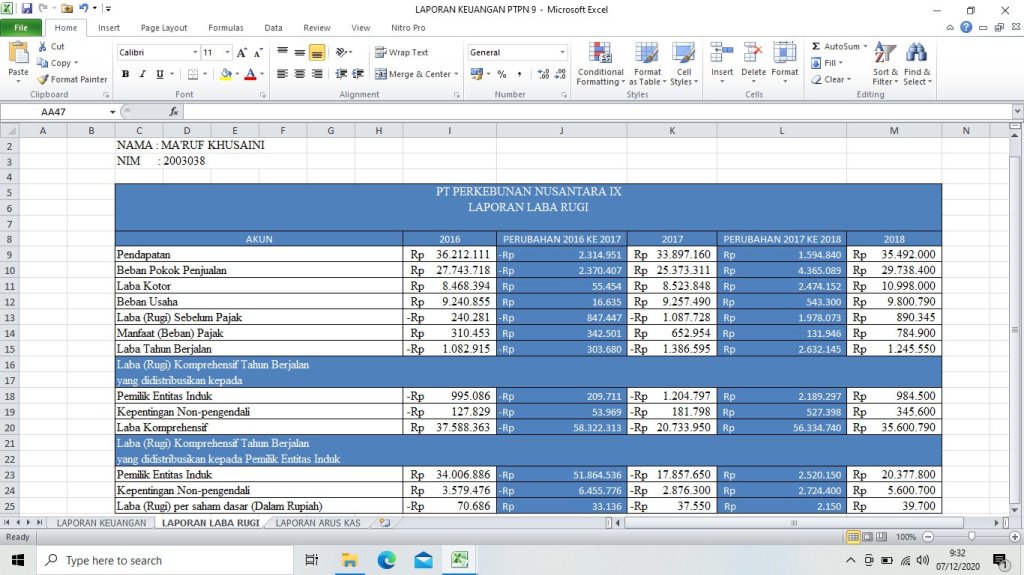Screen dimensions: 1024x575
Task: Open the Formulas ribbon tab
Action: [x=225, y=28]
